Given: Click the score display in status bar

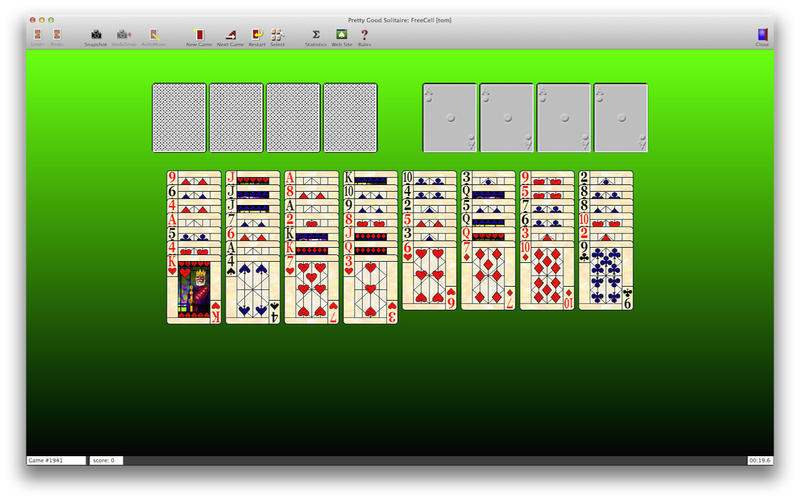Looking at the screenshot, I should point(105,460).
